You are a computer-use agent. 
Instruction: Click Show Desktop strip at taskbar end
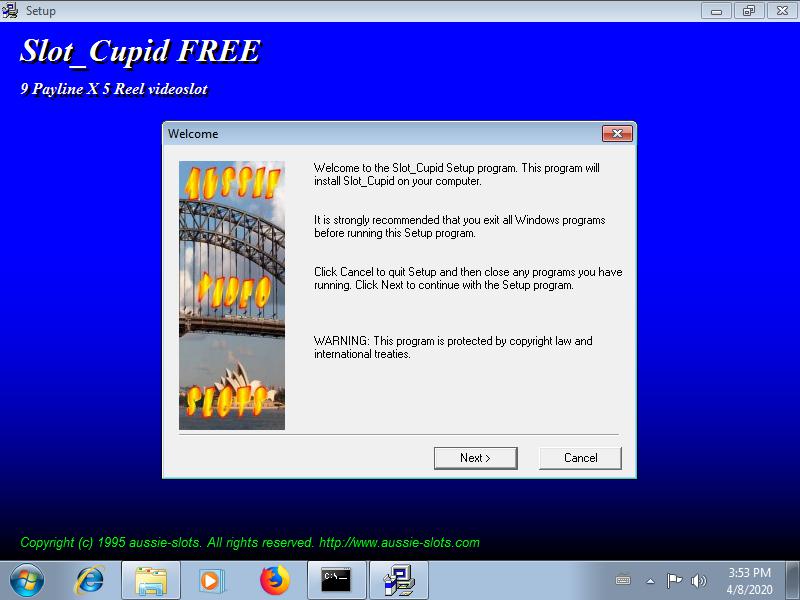793,580
